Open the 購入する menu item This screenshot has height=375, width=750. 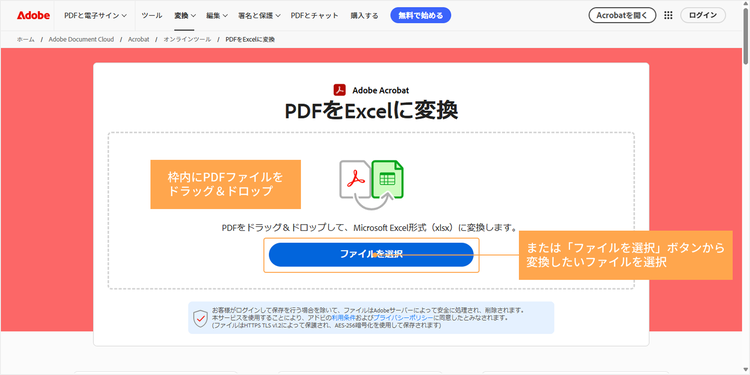point(364,15)
